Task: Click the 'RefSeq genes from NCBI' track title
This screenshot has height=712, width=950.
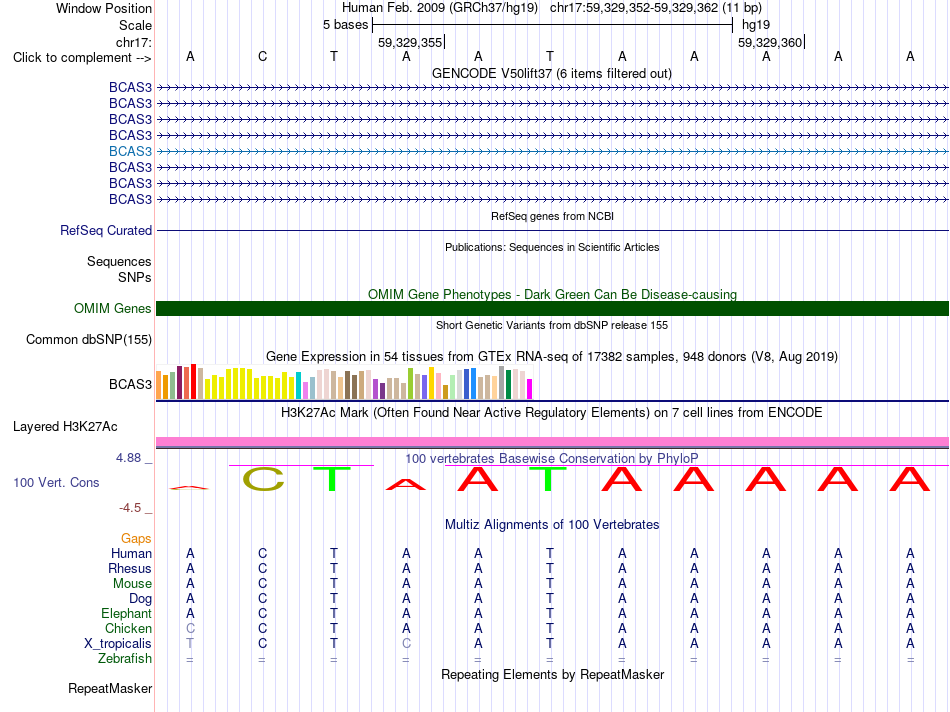Action: [x=552, y=216]
